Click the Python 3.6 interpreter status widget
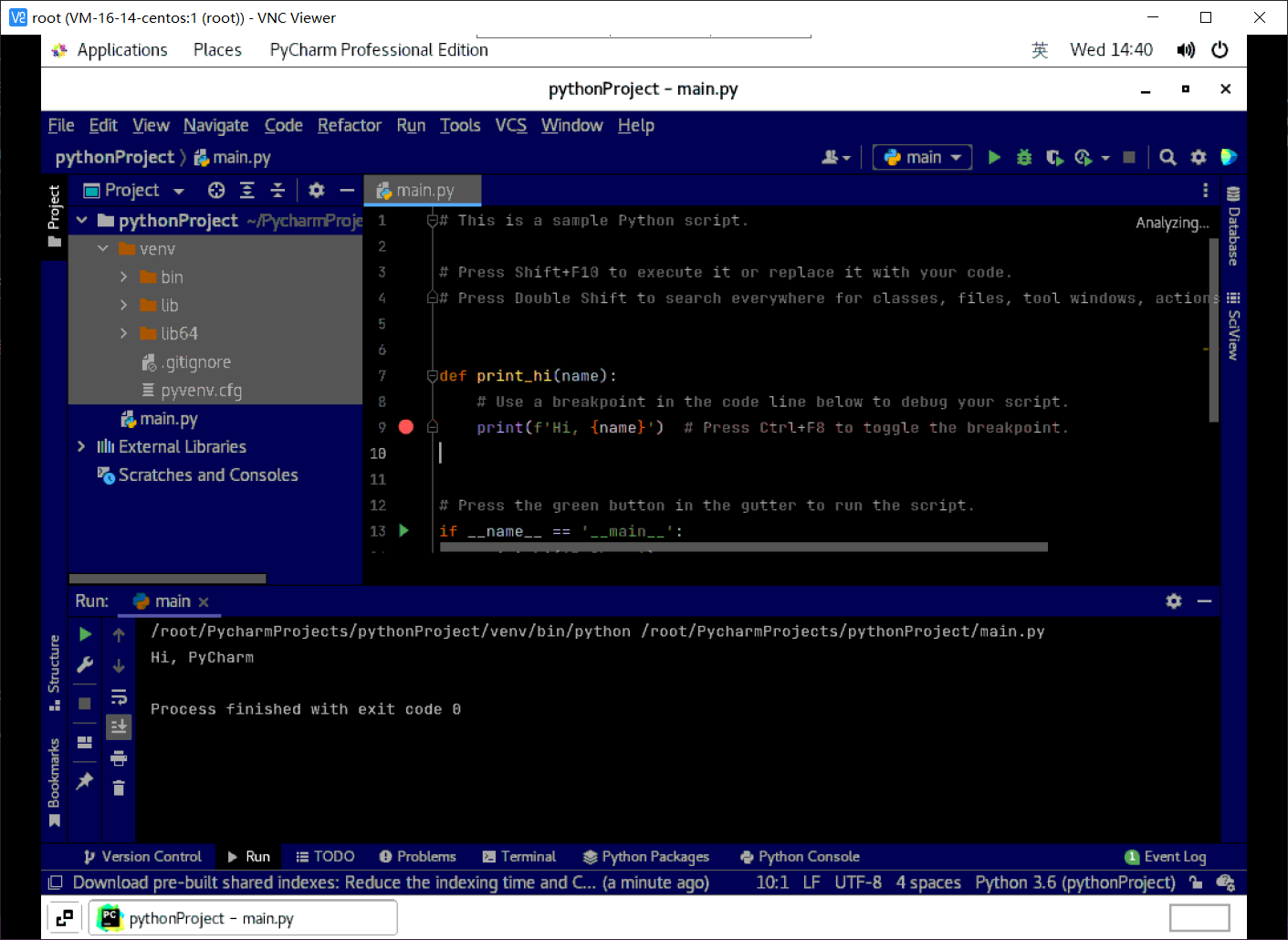The height and width of the screenshot is (940, 1288). pyautogui.click(x=1074, y=883)
